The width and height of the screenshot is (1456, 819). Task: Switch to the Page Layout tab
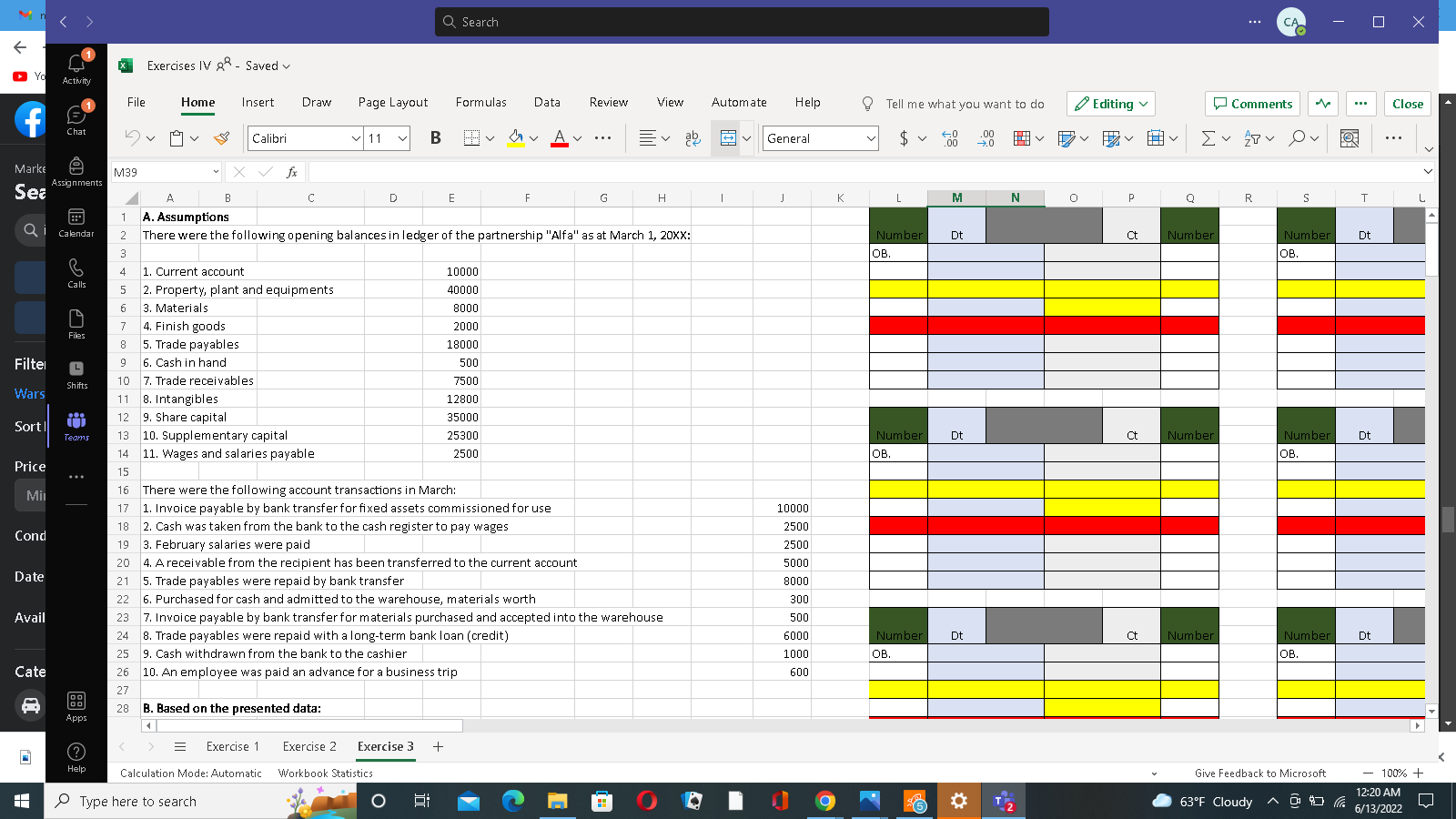393,102
